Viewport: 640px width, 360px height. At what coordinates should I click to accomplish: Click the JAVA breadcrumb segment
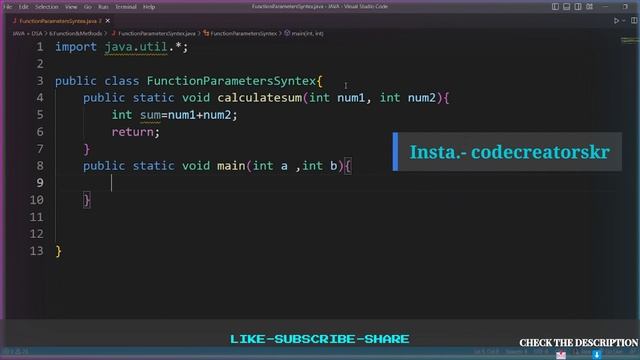[18, 33]
